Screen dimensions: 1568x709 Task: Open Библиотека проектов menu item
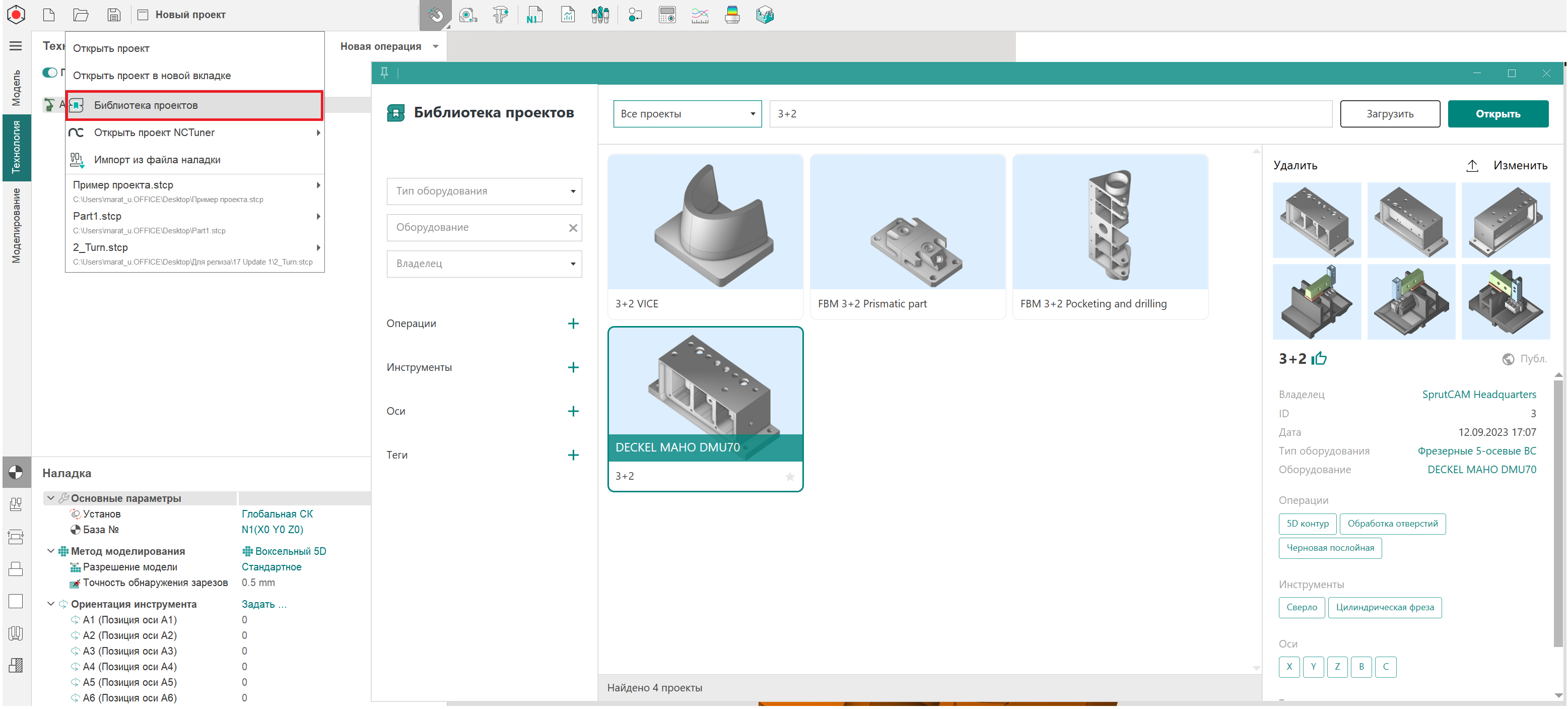coord(194,105)
